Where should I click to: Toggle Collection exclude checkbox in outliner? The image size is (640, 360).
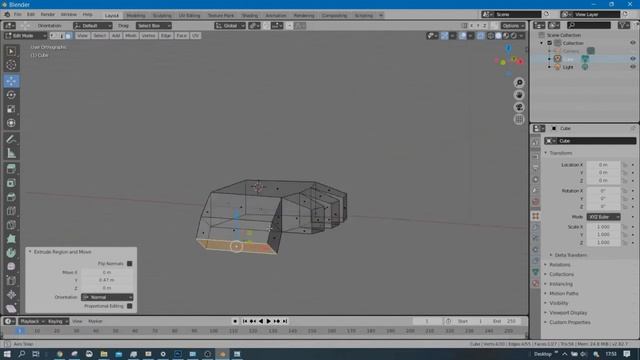pos(549,43)
